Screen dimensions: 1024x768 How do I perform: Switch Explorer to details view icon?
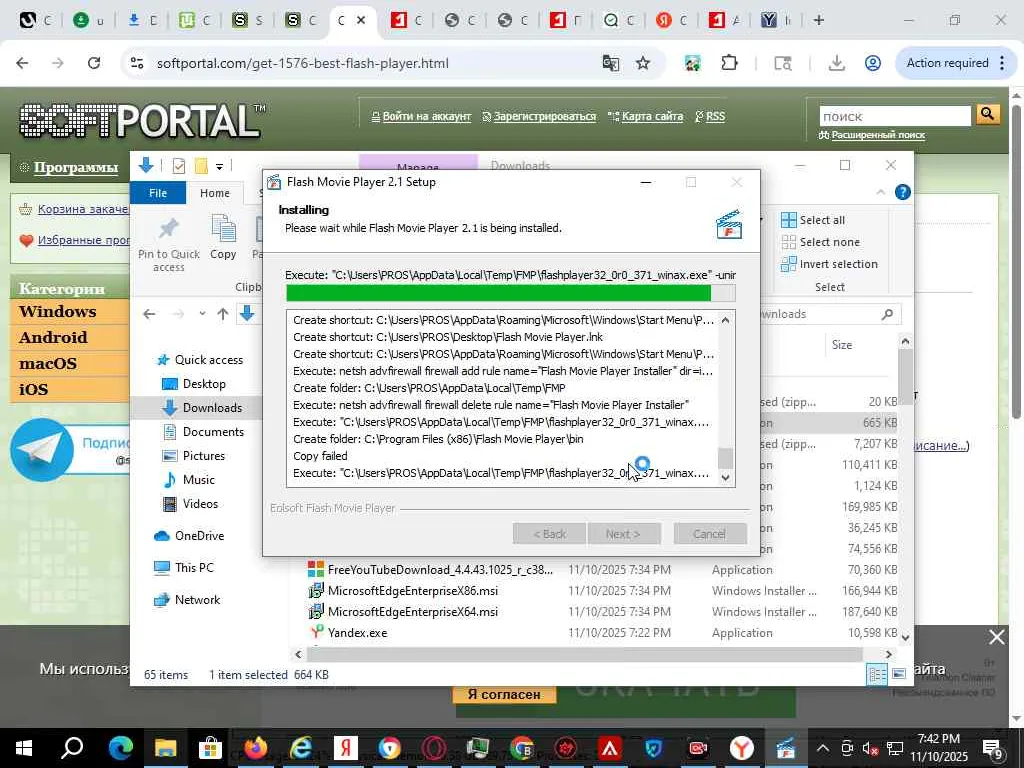coord(877,674)
